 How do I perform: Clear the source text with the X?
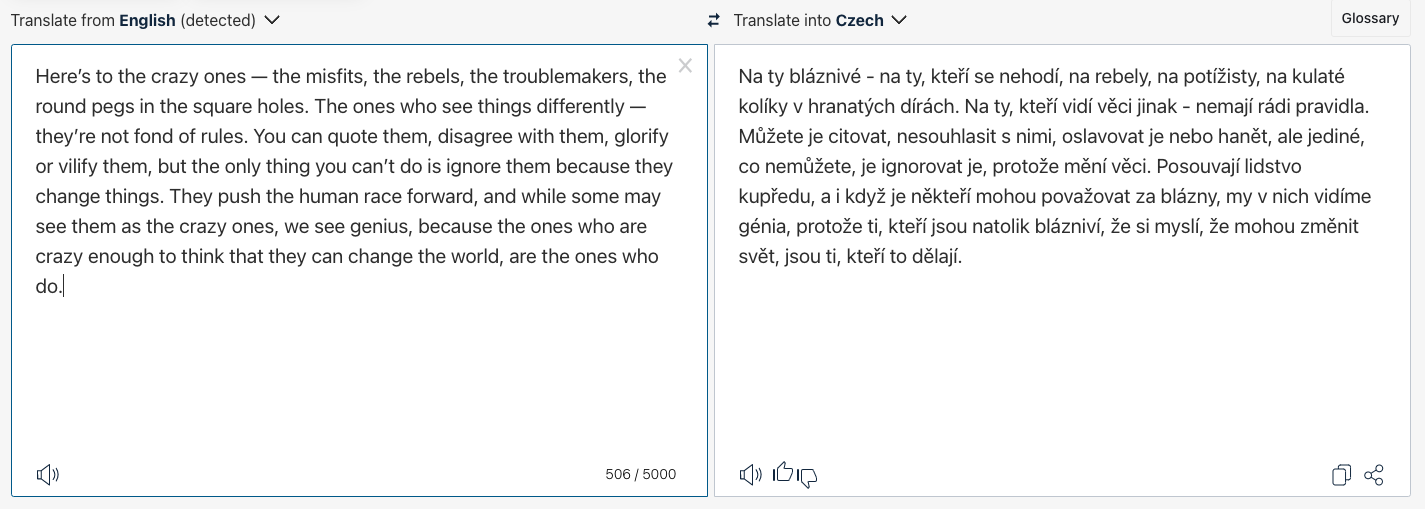click(685, 66)
